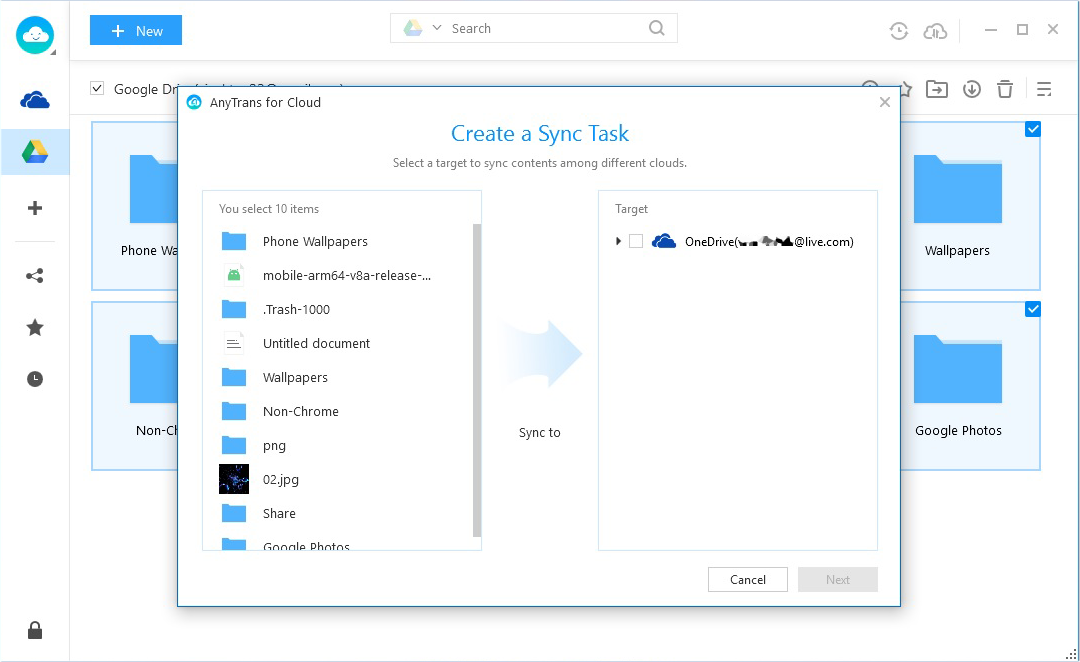Click the magnifier icon in the search box
1080x662 pixels.
pyautogui.click(x=657, y=28)
